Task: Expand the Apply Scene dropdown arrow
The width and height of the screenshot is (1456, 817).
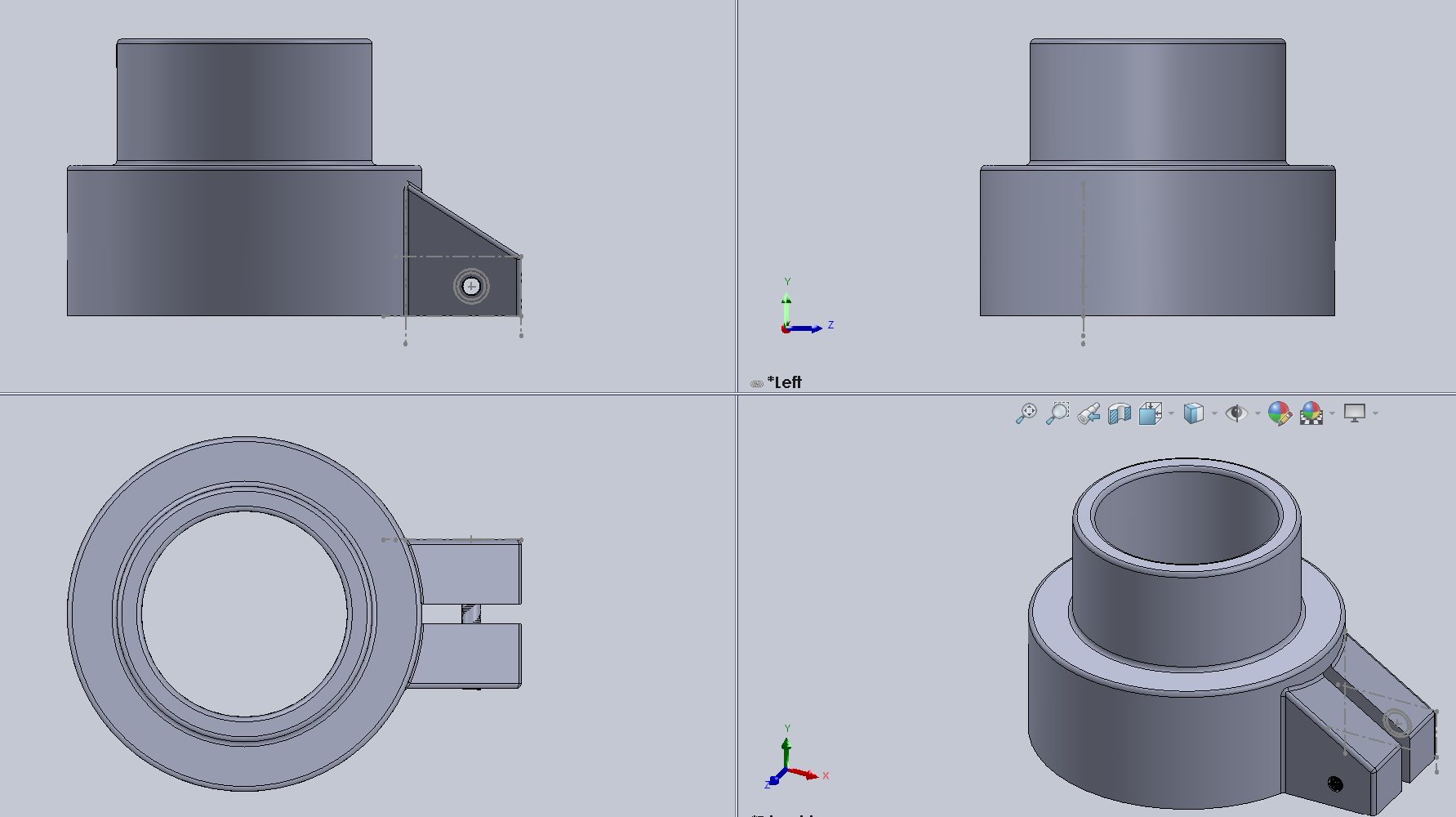Action: (1333, 413)
